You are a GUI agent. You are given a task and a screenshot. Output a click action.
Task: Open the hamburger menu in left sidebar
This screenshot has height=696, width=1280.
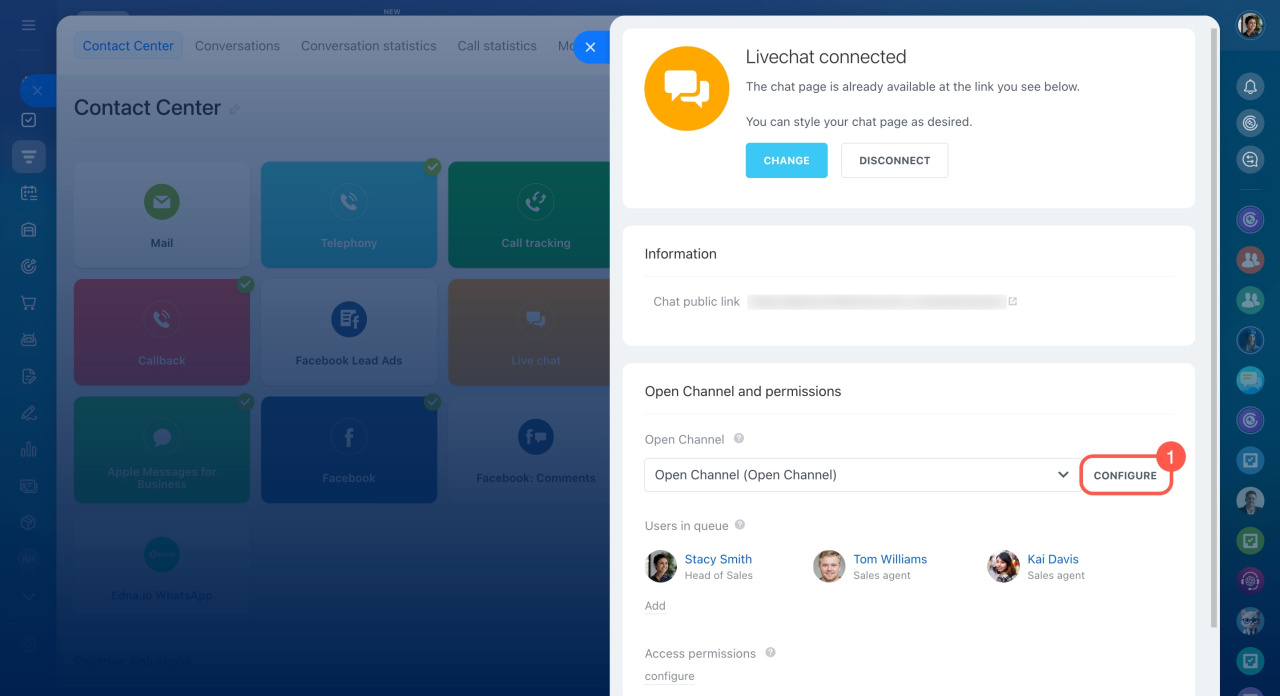pos(28,25)
